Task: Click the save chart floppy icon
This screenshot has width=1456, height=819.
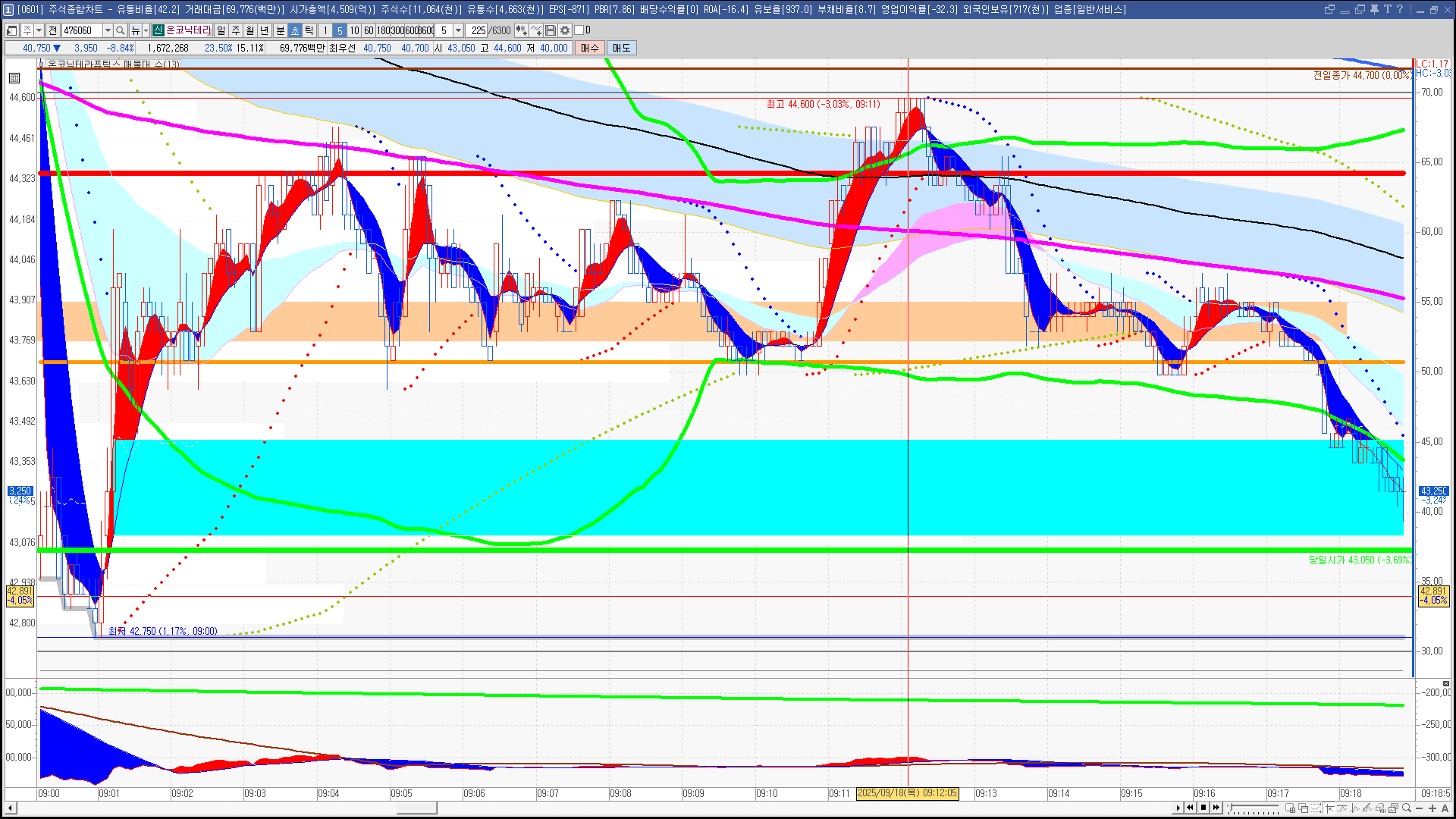Action: pos(551,30)
